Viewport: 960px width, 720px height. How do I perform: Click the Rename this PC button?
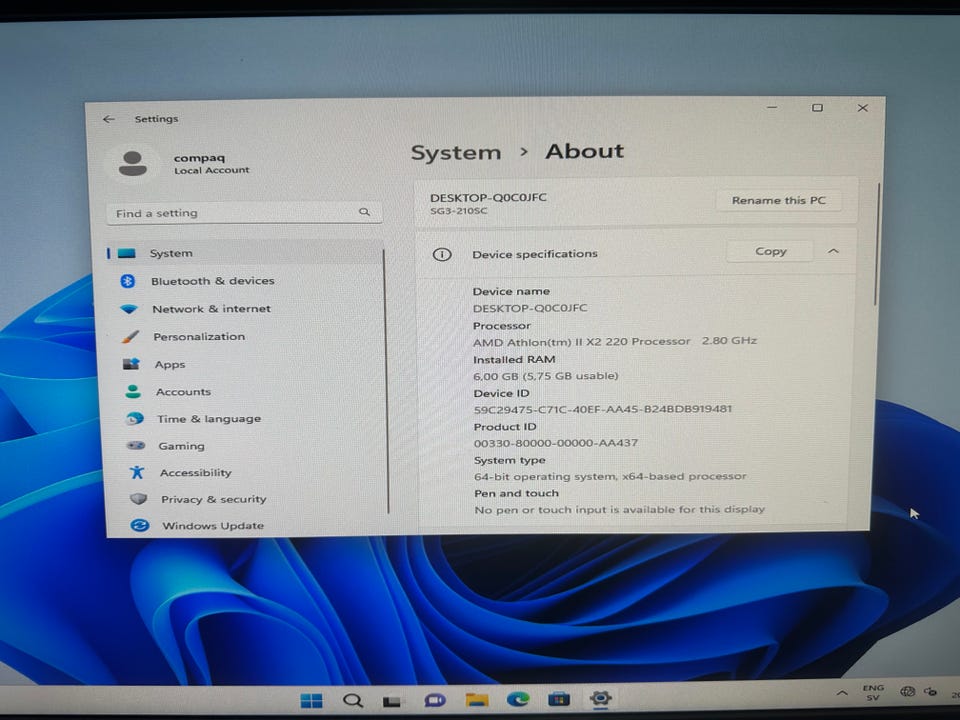click(778, 201)
